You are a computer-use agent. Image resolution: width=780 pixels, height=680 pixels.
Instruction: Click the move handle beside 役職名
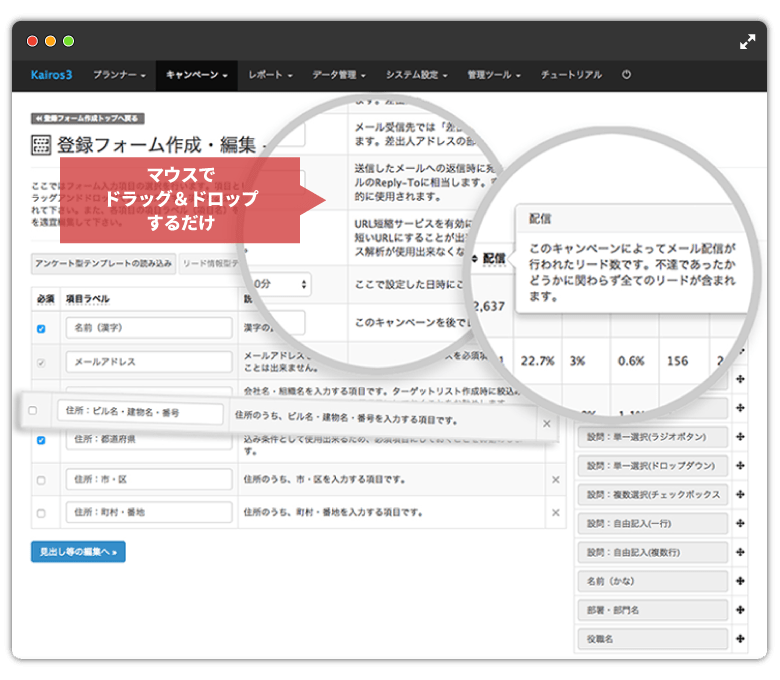[x=740, y=638]
